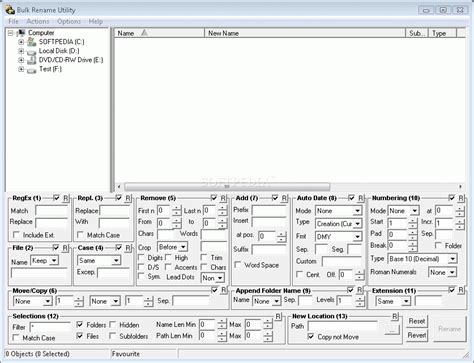Sort by the New Name column header
Screen dimensions: 474x363
tap(305, 33)
